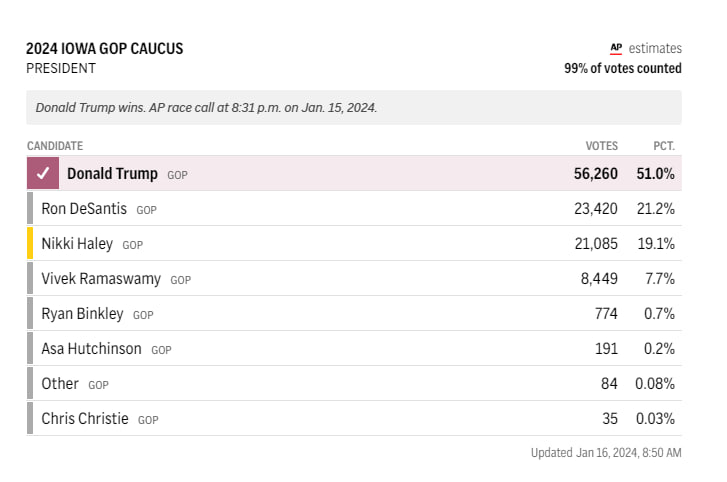Select the Donald Trump candidate name
Screen dimensions: 727x482
tap(112, 174)
